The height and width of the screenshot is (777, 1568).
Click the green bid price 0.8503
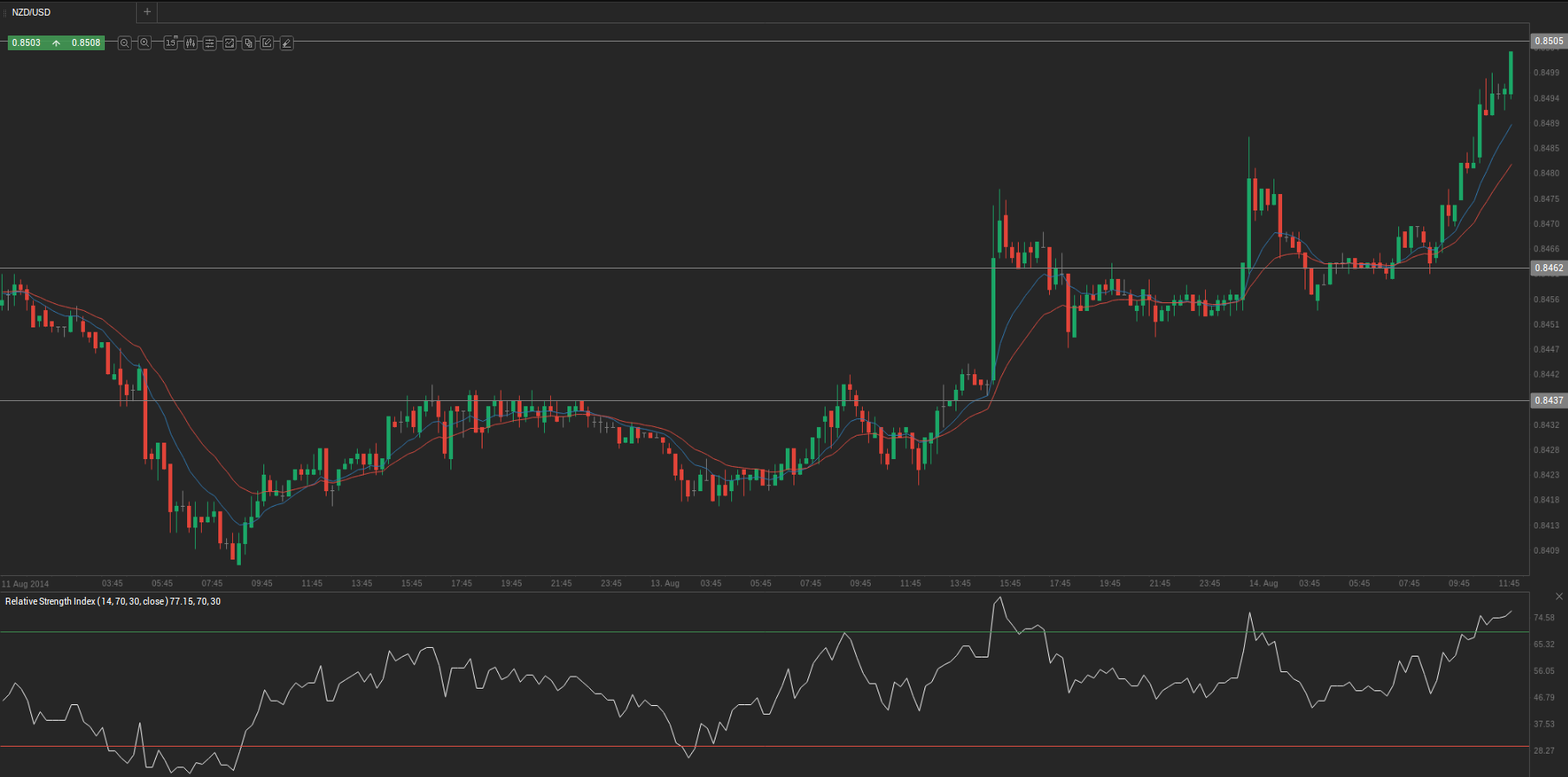tap(26, 42)
